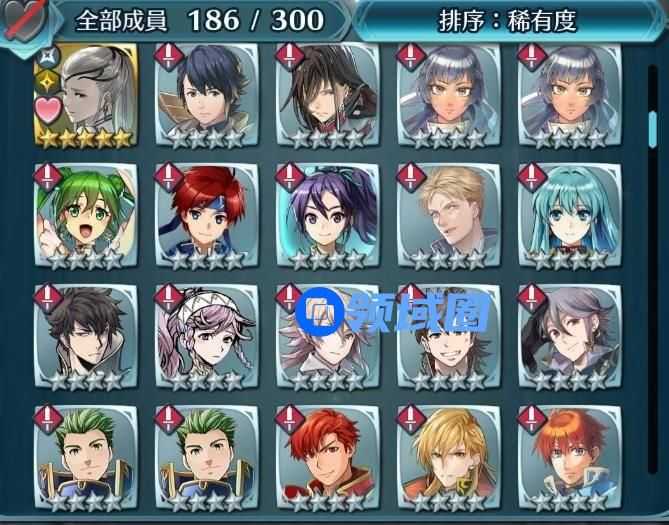Select the five-star silver-haired hero
Screen dimensions: 669x525
87,96
